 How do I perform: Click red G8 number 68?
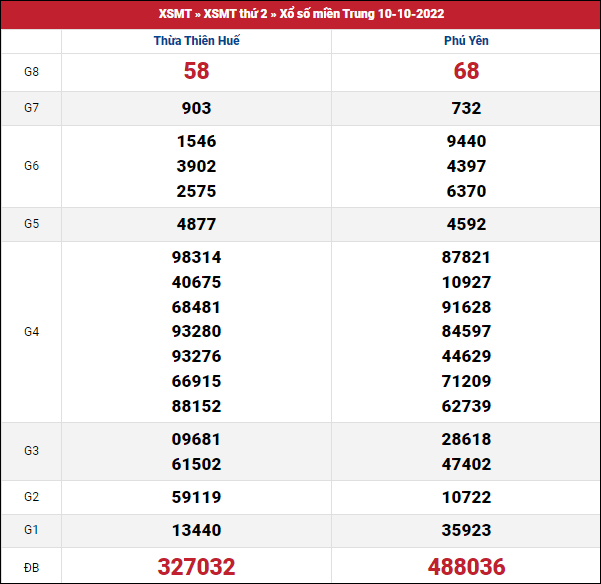point(466,71)
